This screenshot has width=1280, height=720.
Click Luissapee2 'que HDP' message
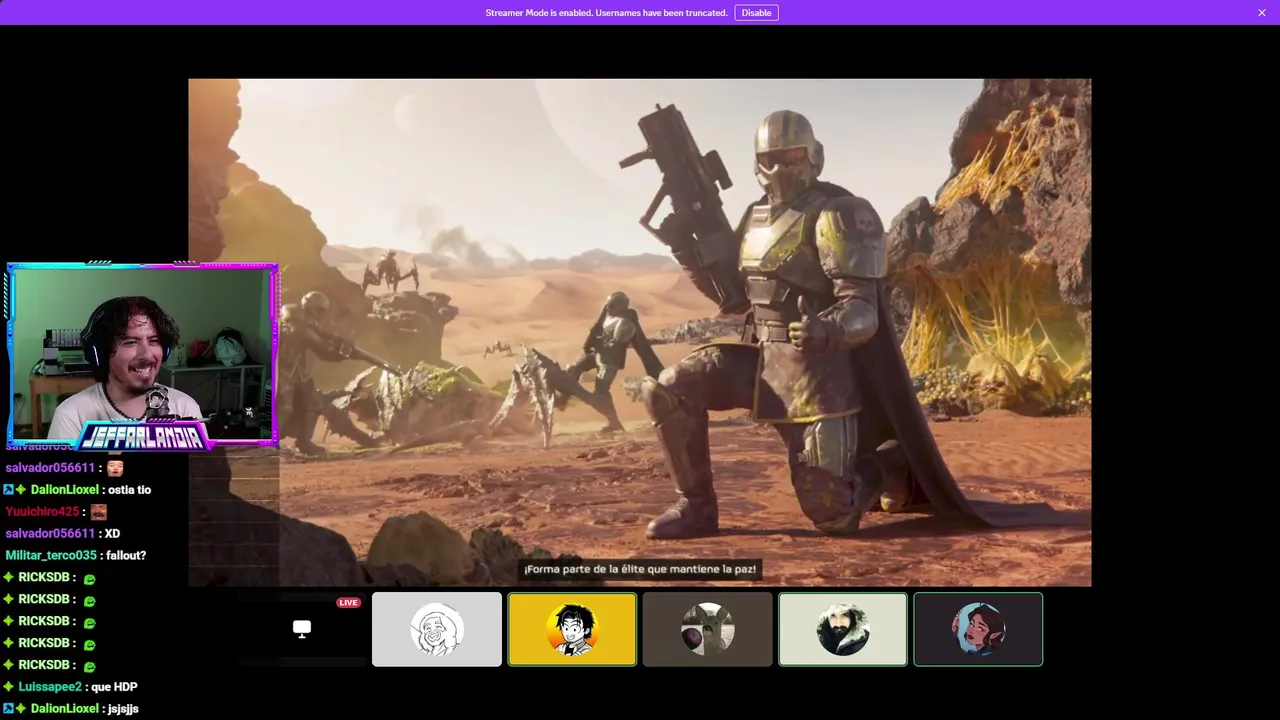pos(70,687)
